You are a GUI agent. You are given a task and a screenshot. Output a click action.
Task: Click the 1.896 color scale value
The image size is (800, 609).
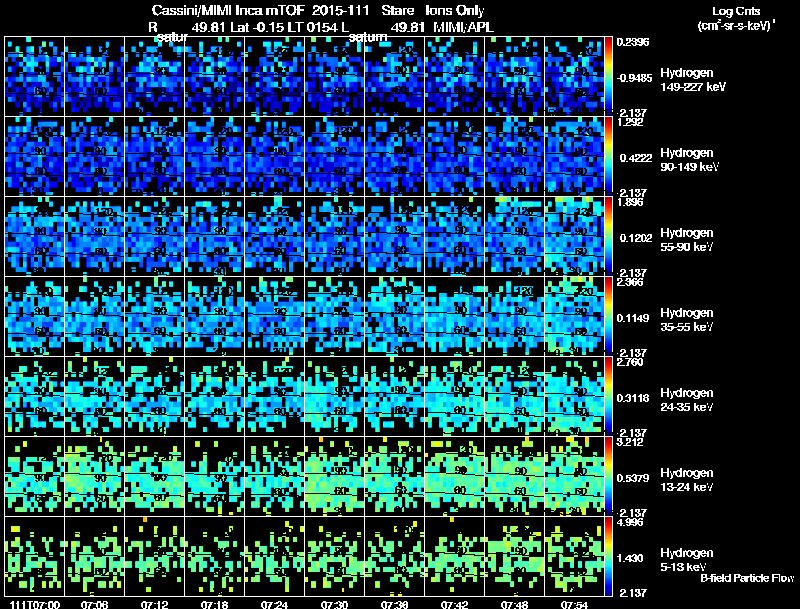coord(630,202)
